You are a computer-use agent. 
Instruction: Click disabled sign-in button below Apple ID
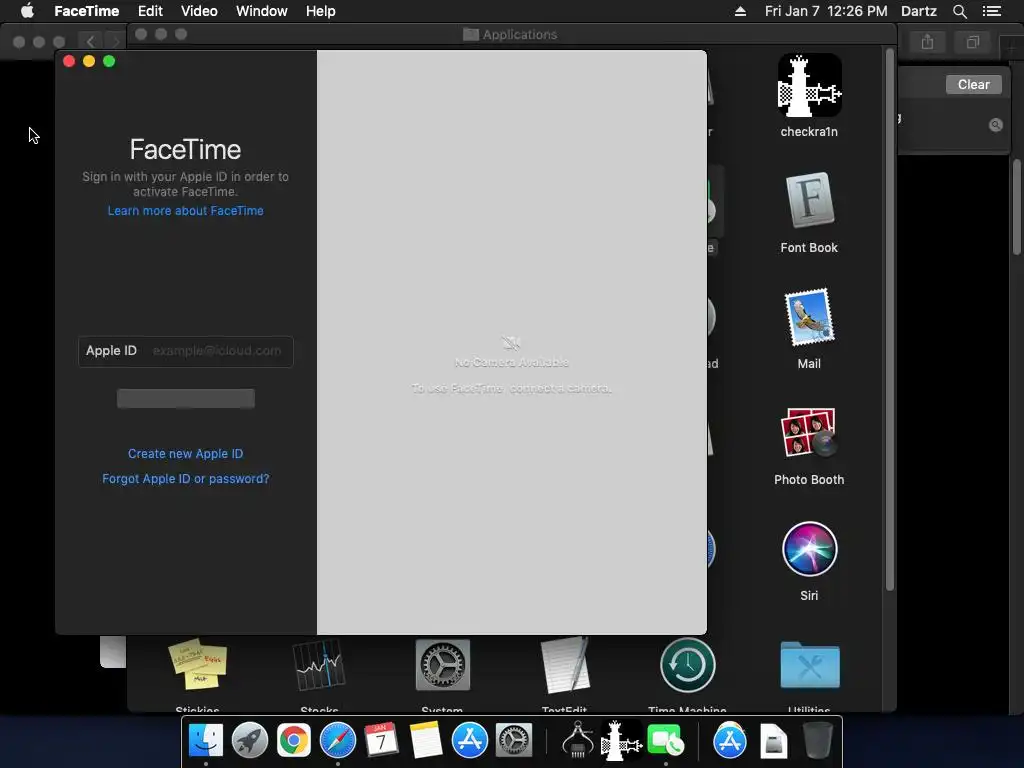185,398
